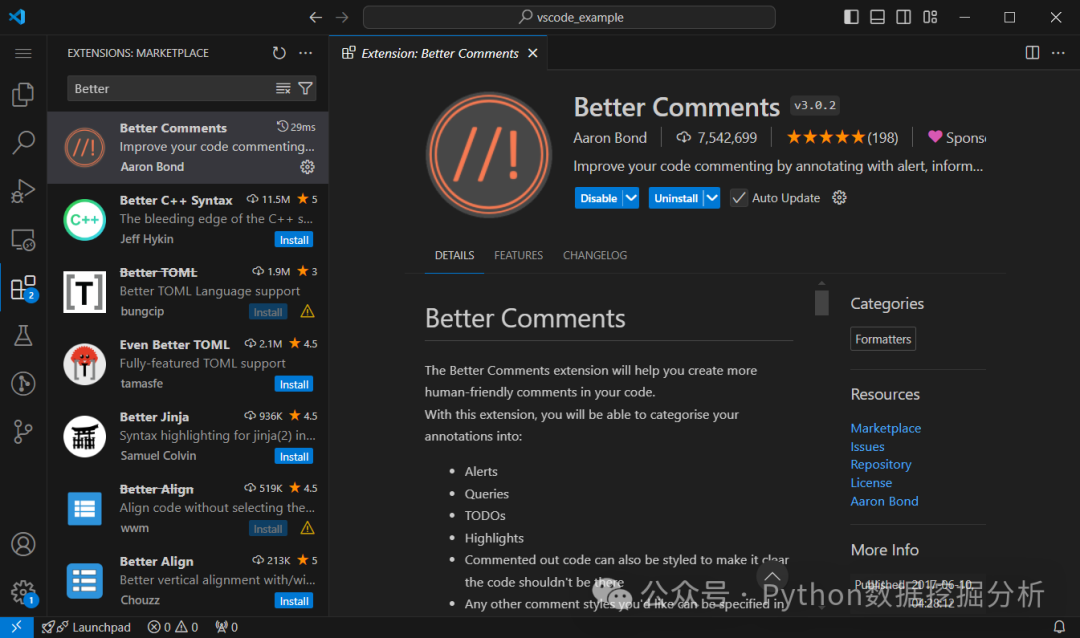The width and height of the screenshot is (1080, 638).
Task: Select the Extension: Better Comments editor tab
Action: (x=439, y=53)
